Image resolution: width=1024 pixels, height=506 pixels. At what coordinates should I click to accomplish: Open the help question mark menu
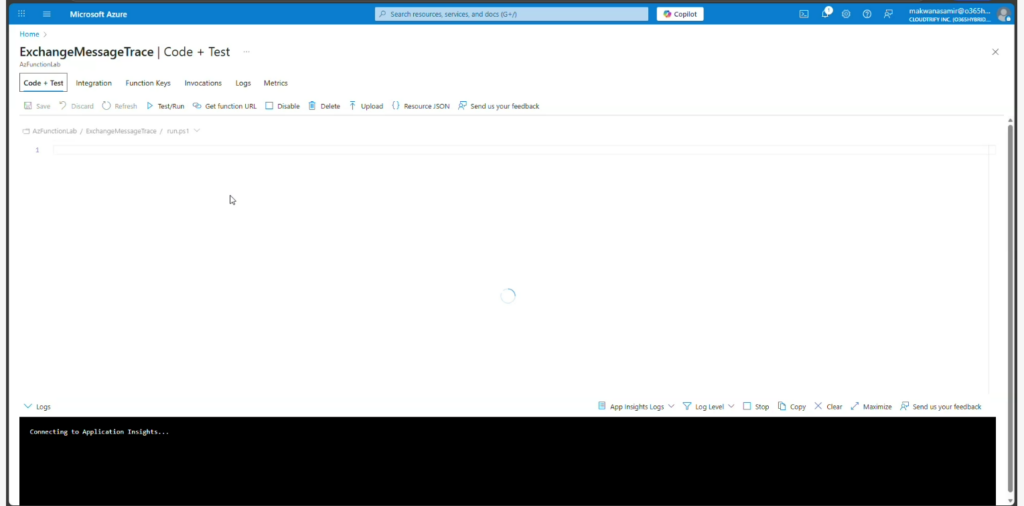867,14
